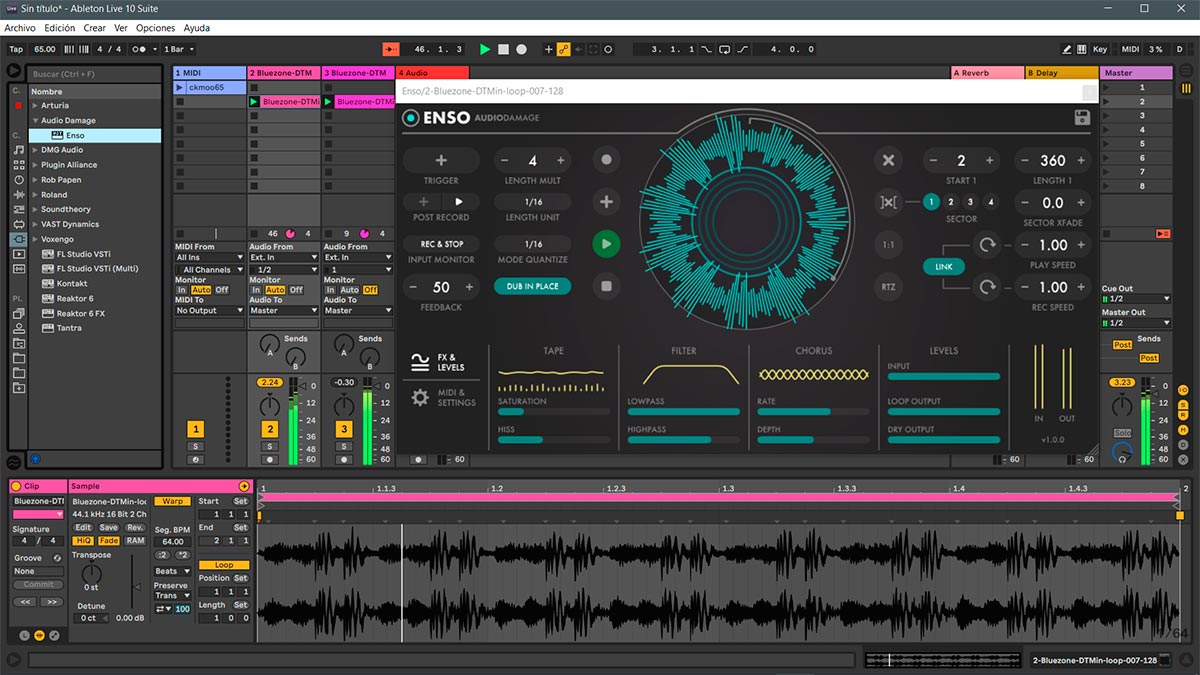
Task: Select the Enso plugin in browser
Action: pyautogui.click(x=95, y=135)
